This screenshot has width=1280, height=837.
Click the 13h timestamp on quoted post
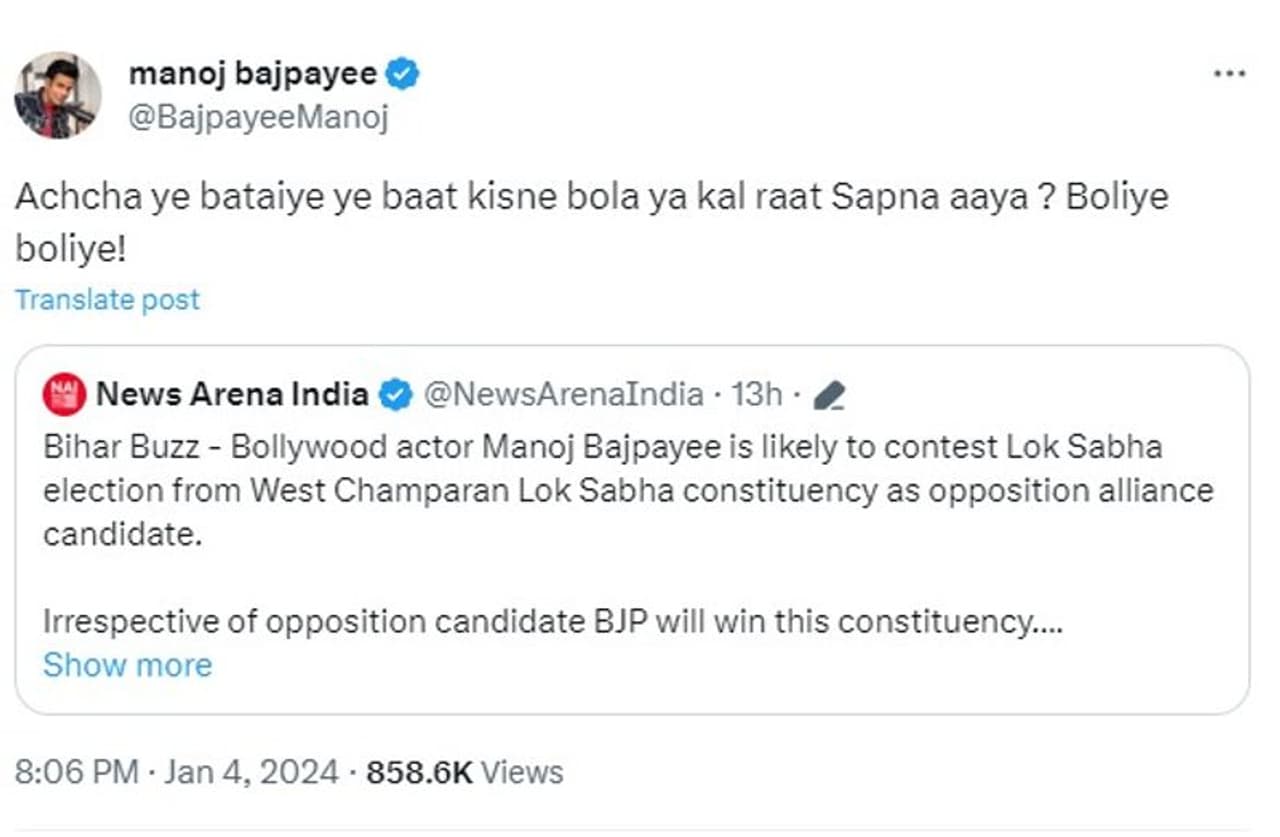756,395
